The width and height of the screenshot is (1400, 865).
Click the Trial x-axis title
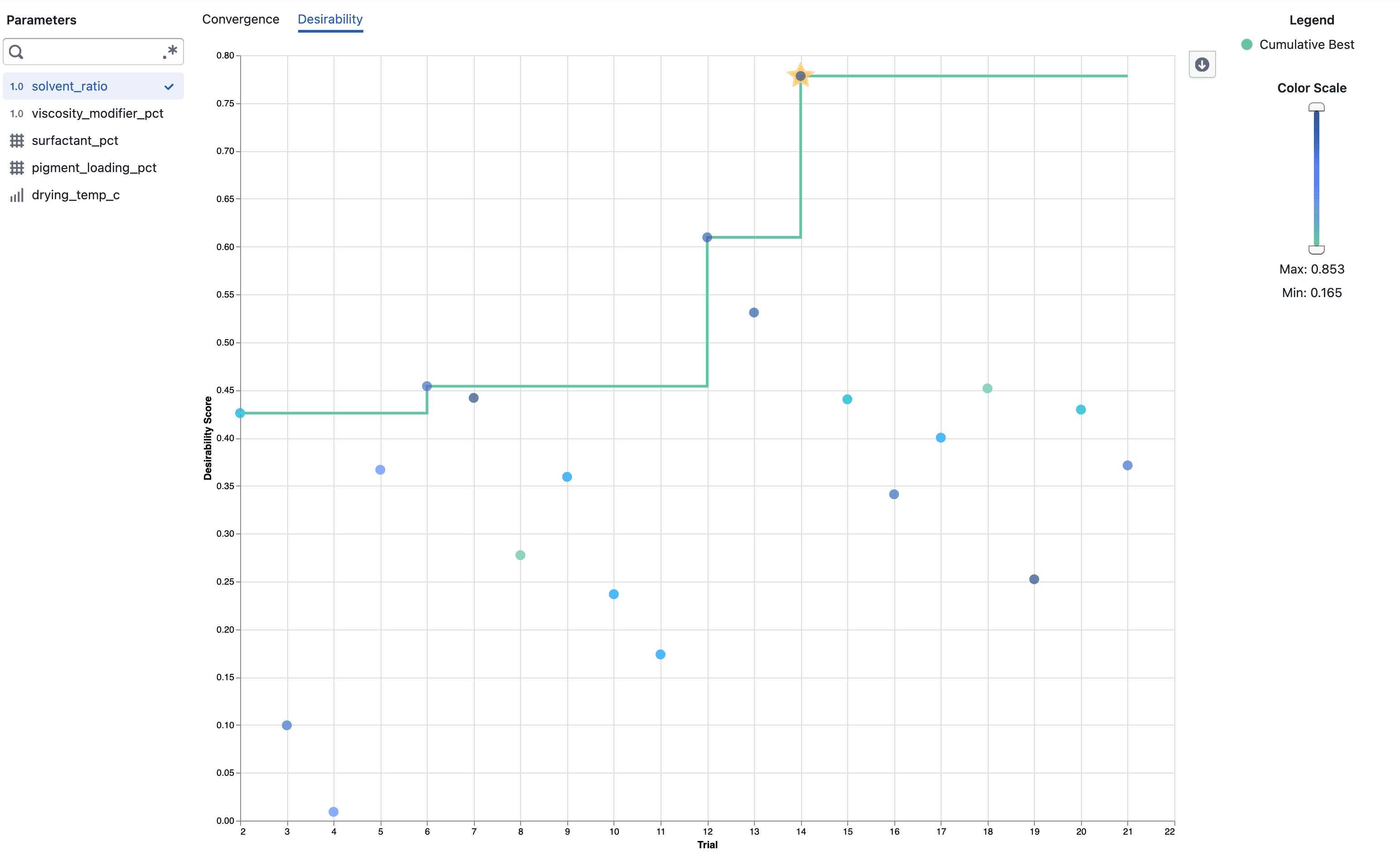coord(707,845)
